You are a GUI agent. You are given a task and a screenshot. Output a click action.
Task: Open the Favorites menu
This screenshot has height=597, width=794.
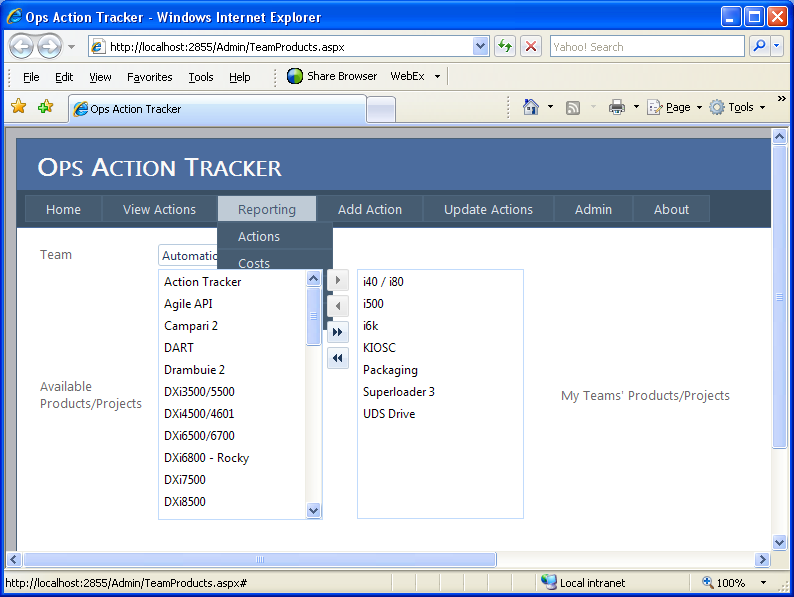point(149,77)
